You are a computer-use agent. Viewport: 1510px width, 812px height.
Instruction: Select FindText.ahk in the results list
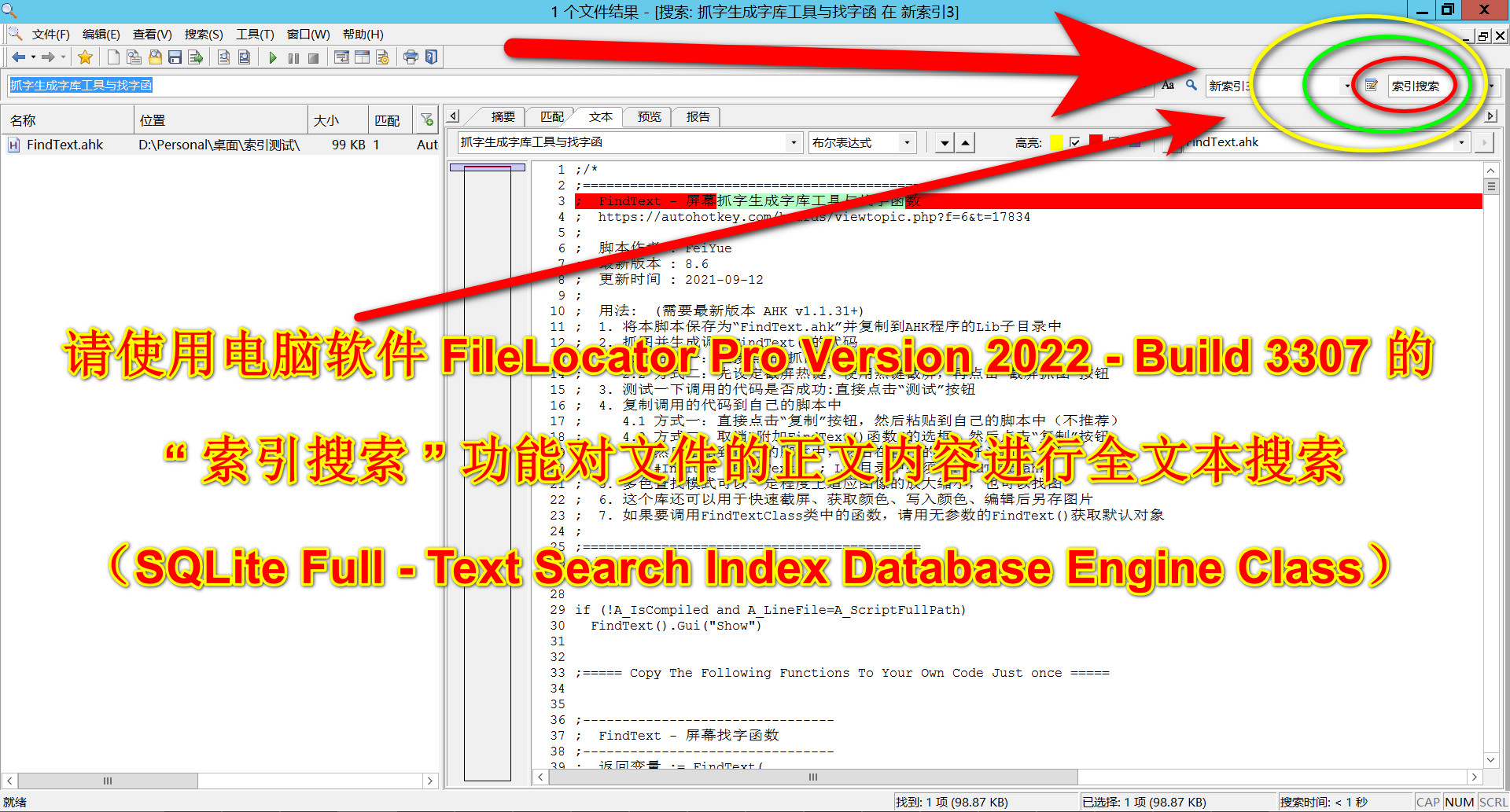64,145
